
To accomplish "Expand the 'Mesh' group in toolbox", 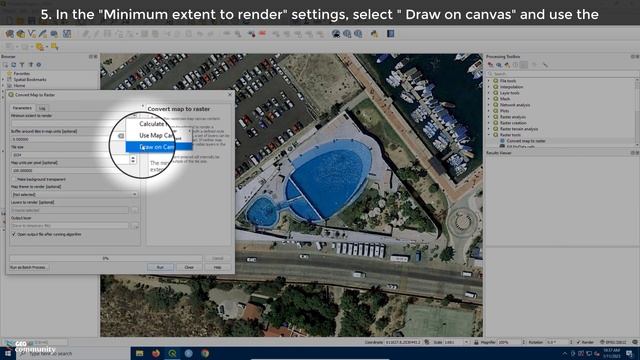I will [489, 99].
